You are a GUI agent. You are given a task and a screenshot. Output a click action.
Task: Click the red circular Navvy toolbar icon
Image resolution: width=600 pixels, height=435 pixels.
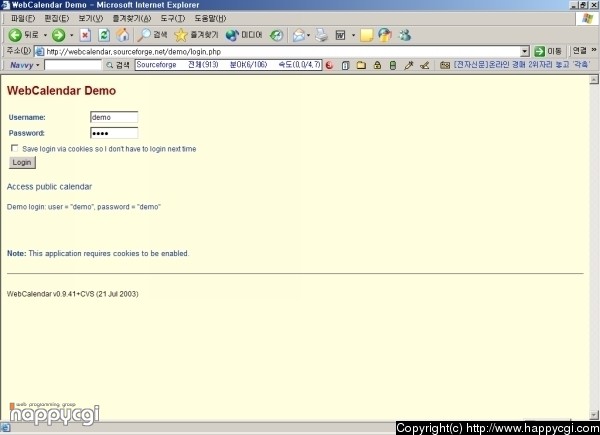(x=329, y=65)
